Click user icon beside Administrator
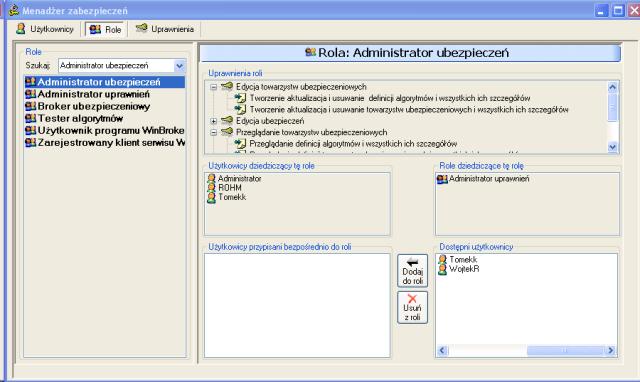The width and height of the screenshot is (640, 382). [x=211, y=178]
